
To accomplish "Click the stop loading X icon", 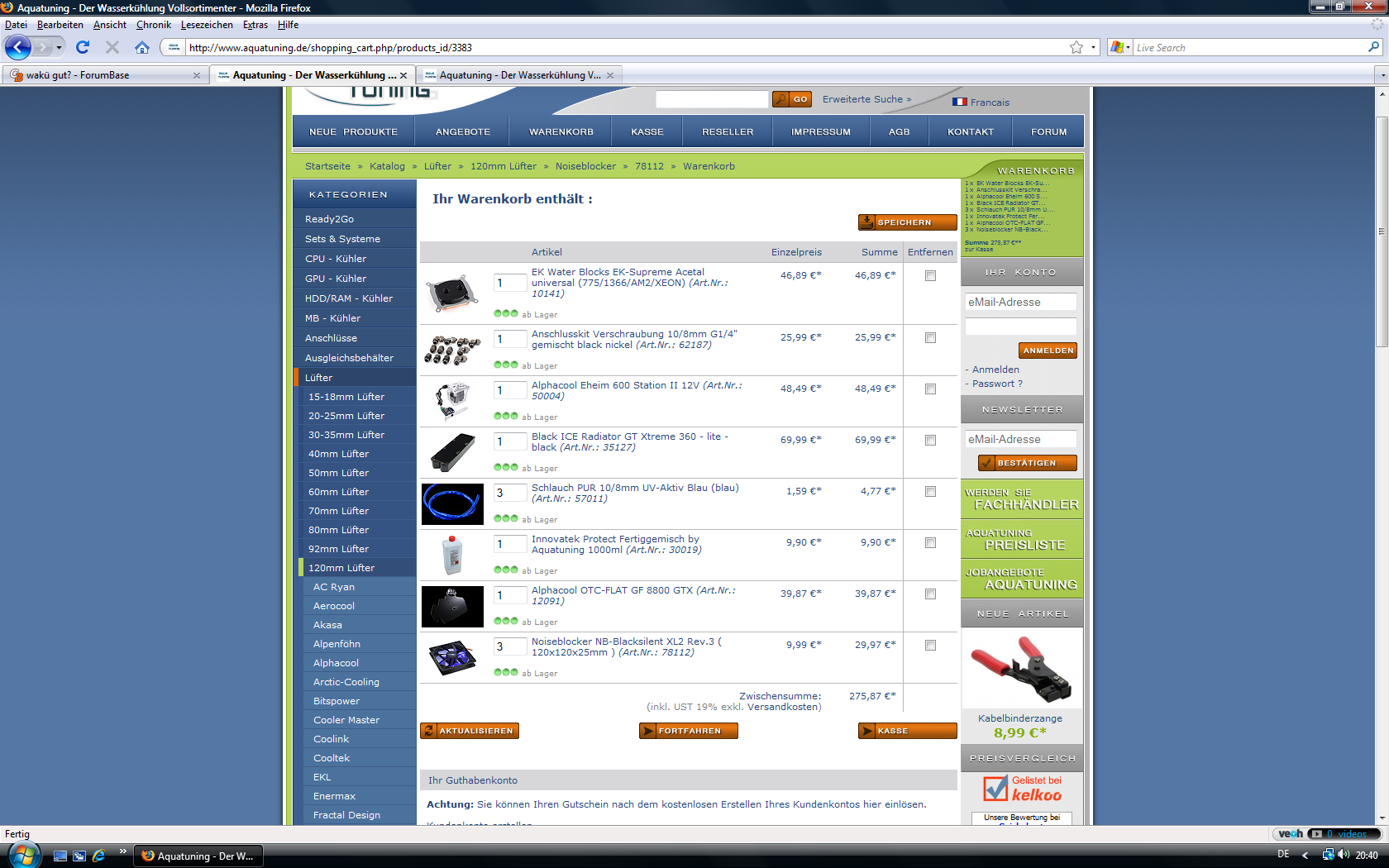I will [x=112, y=47].
